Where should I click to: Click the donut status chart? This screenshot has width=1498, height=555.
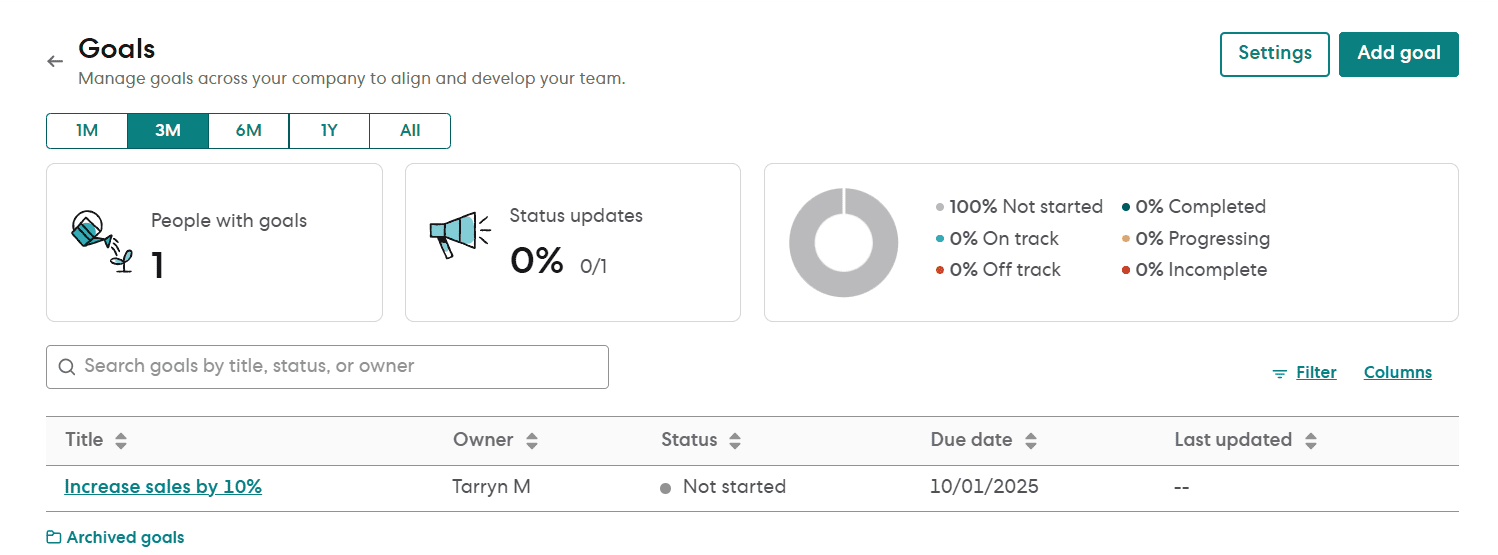click(x=843, y=242)
